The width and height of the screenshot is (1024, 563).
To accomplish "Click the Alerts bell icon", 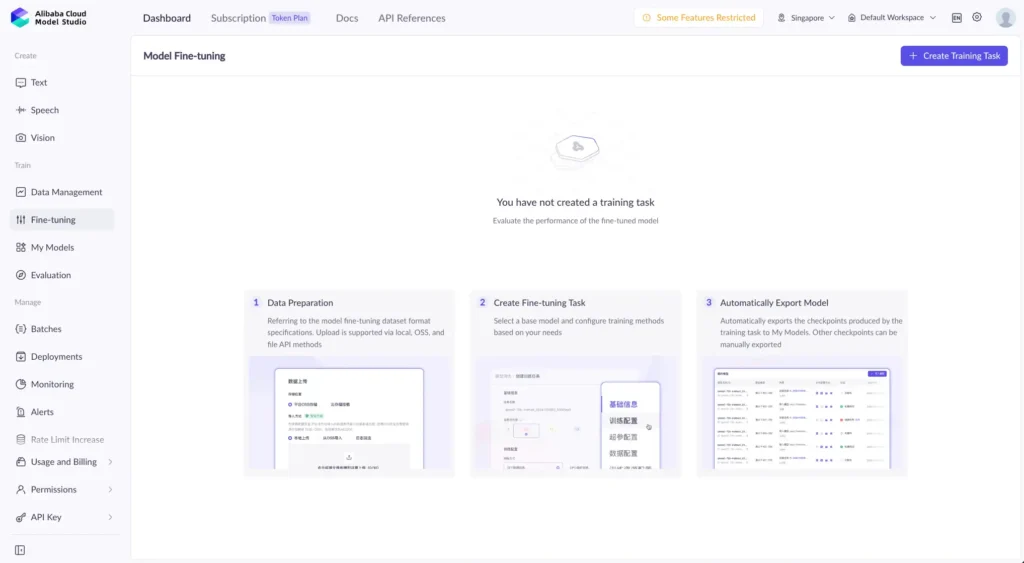I will pos(21,412).
